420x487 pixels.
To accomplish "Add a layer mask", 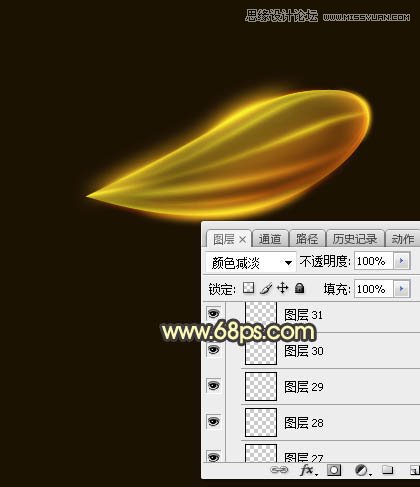I will (334, 470).
